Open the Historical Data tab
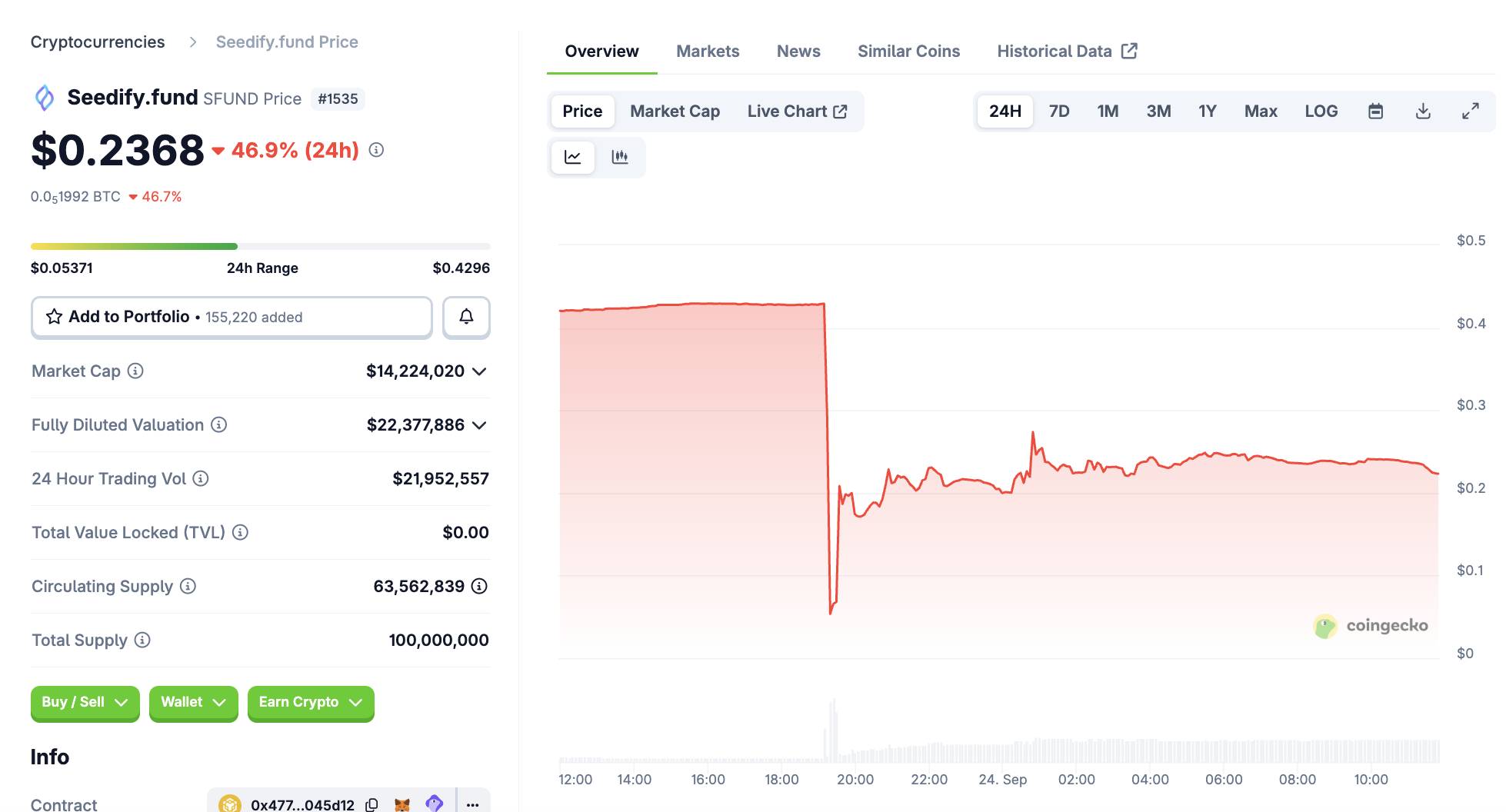 [x=1067, y=52]
